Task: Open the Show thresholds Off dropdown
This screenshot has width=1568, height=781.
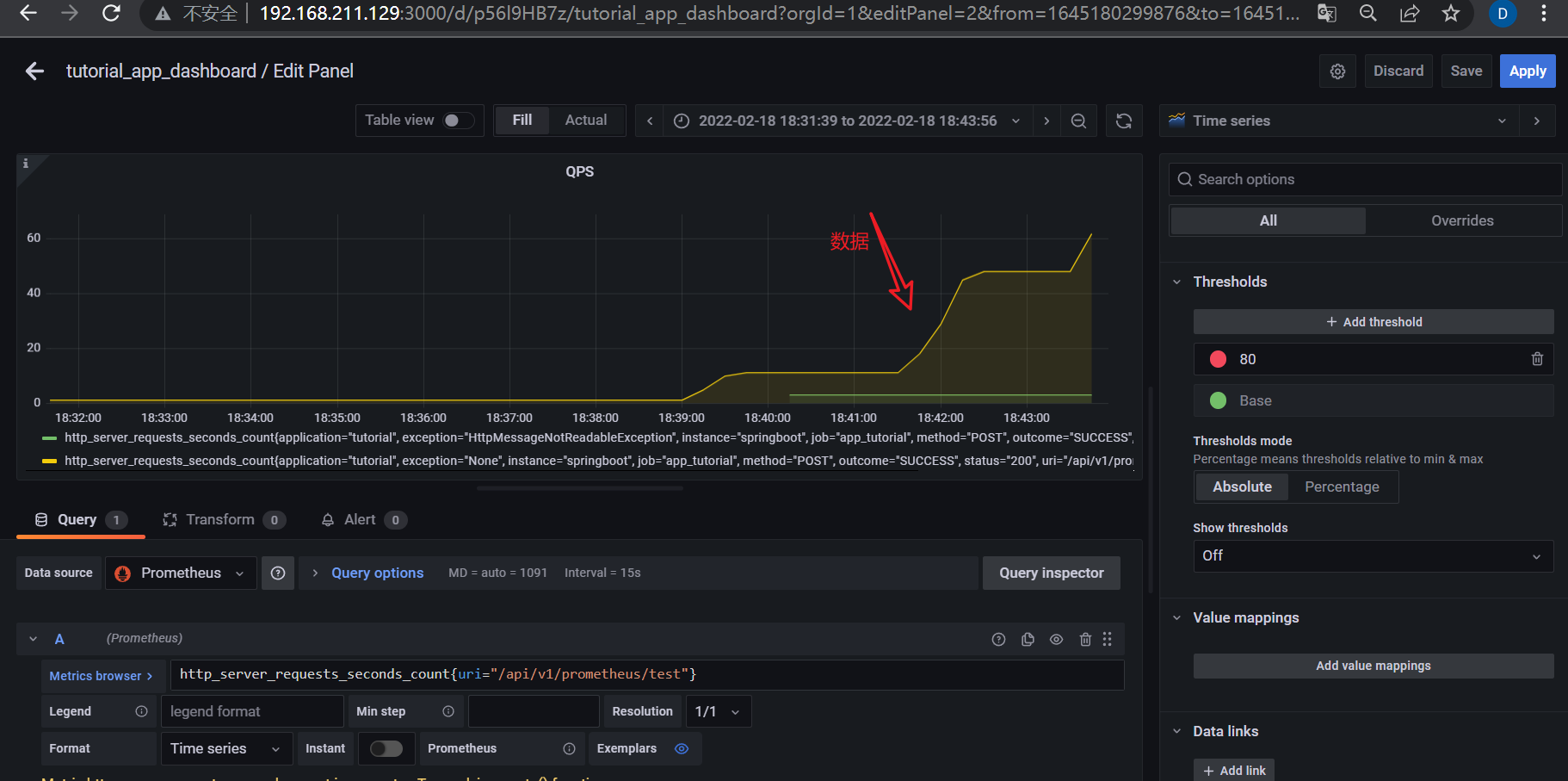Action: pos(1373,555)
